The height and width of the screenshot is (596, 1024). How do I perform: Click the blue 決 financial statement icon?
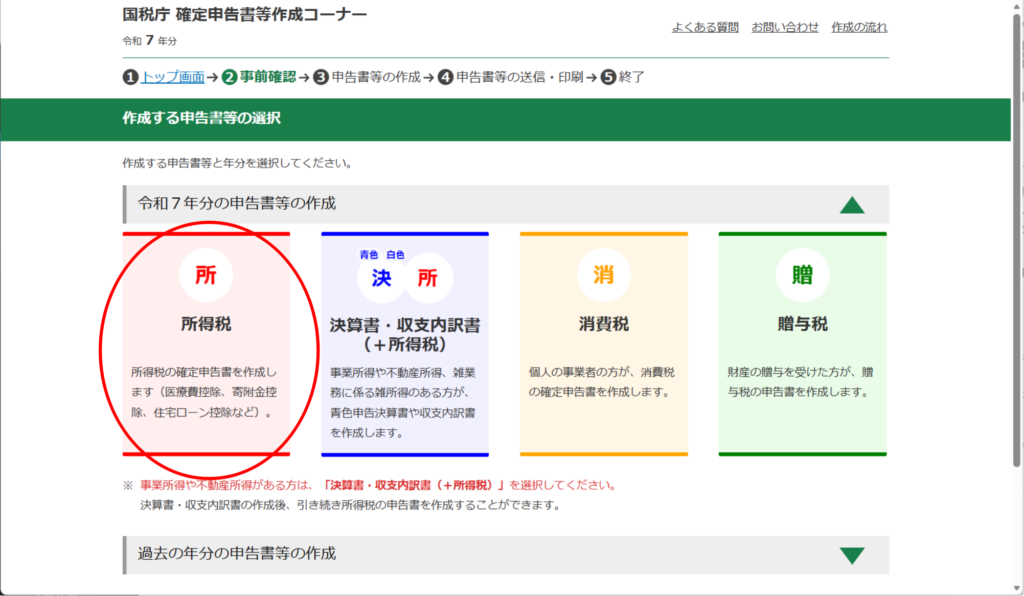tap(381, 277)
